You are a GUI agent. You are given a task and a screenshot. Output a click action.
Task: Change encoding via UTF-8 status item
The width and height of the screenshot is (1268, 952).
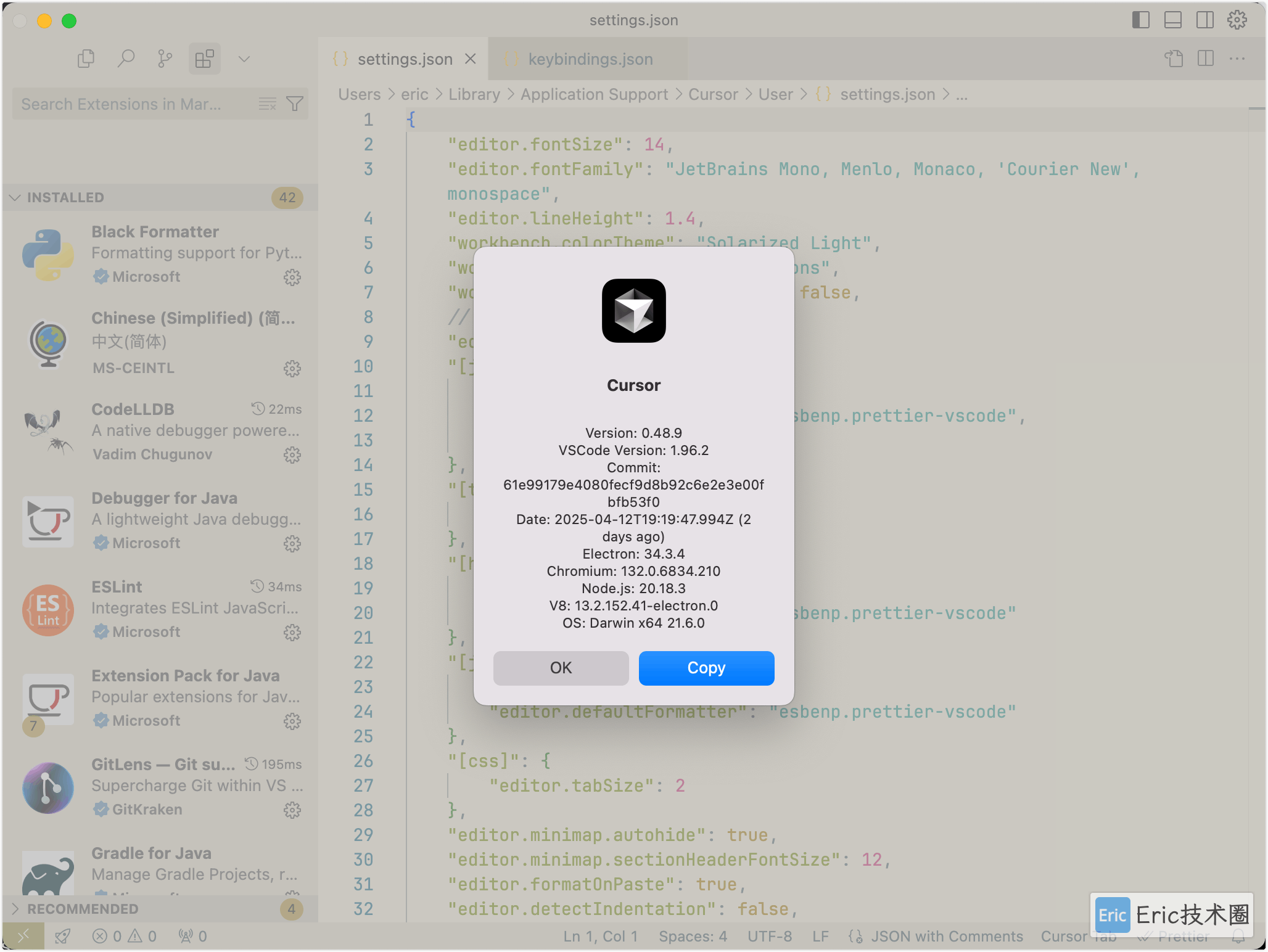(x=770, y=937)
